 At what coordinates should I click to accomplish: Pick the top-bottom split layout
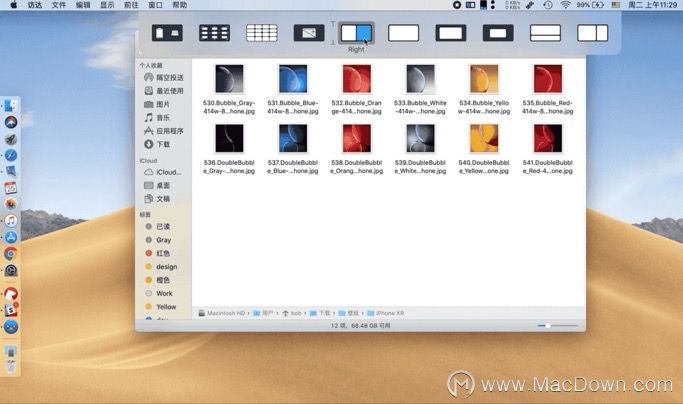pos(545,33)
